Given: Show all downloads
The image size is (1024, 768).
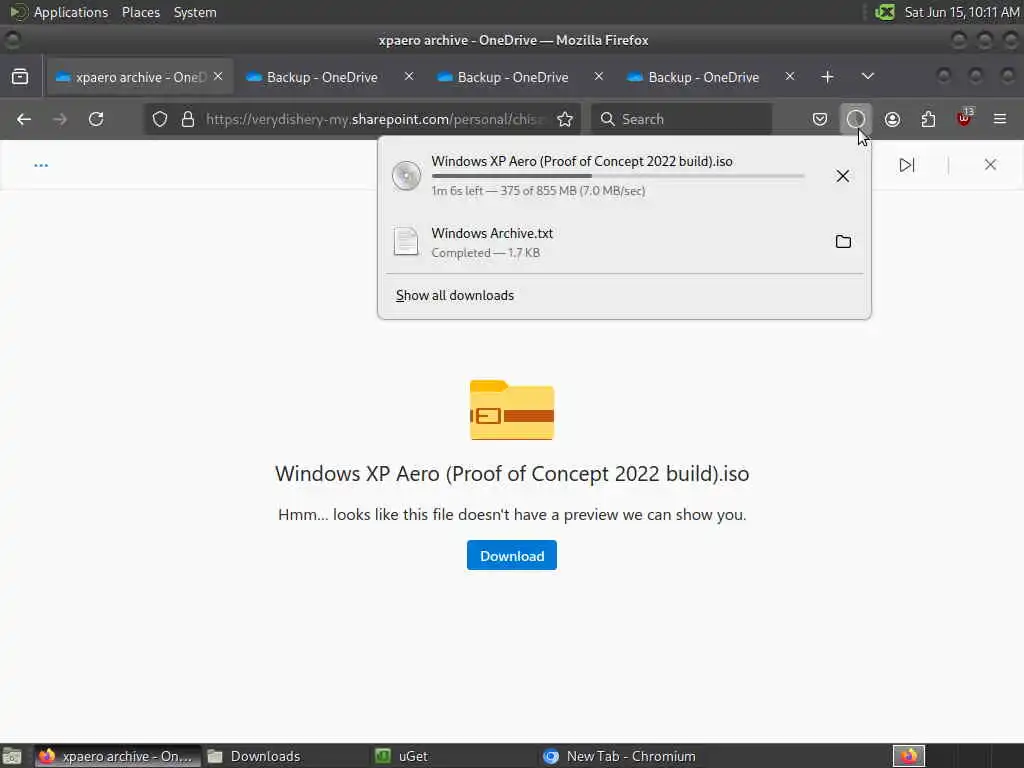Looking at the screenshot, I should (x=455, y=295).
